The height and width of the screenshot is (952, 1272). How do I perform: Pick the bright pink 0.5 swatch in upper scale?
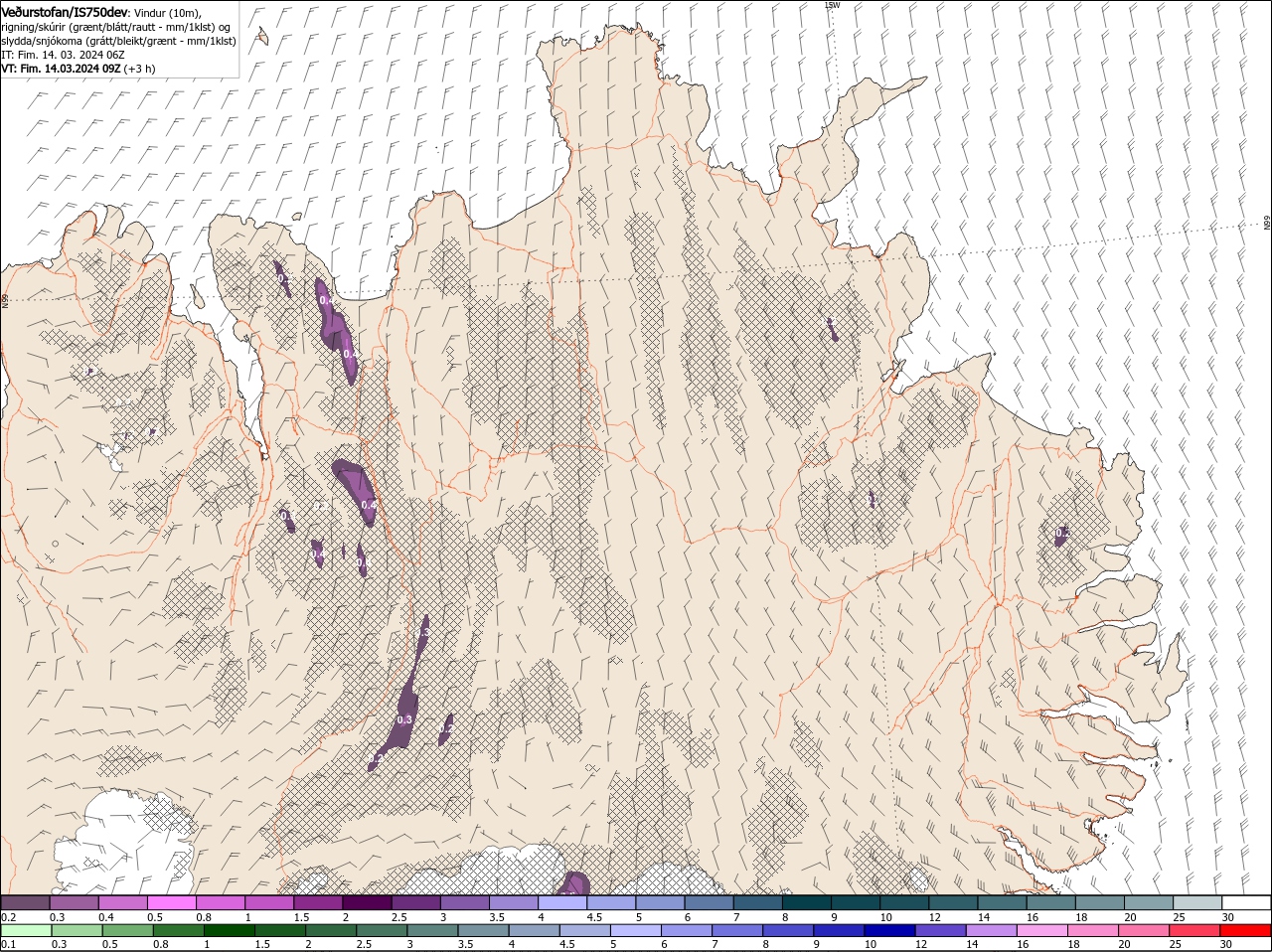pyautogui.click(x=171, y=902)
